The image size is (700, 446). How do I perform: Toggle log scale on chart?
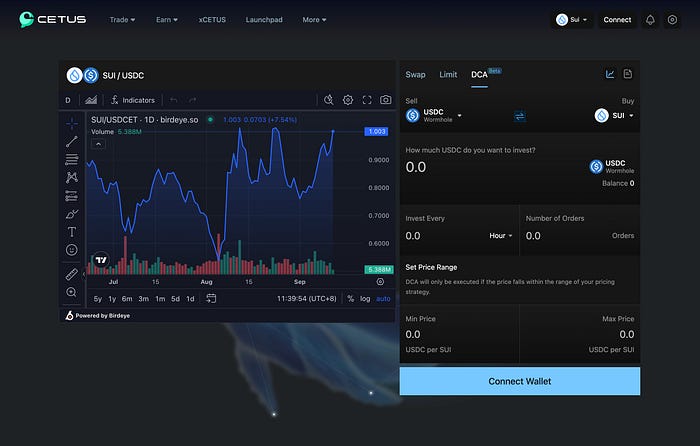pos(365,299)
